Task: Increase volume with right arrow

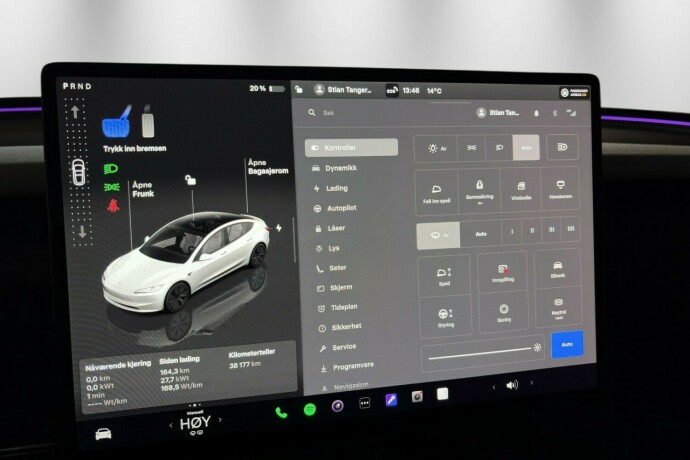Action: (532, 383)
